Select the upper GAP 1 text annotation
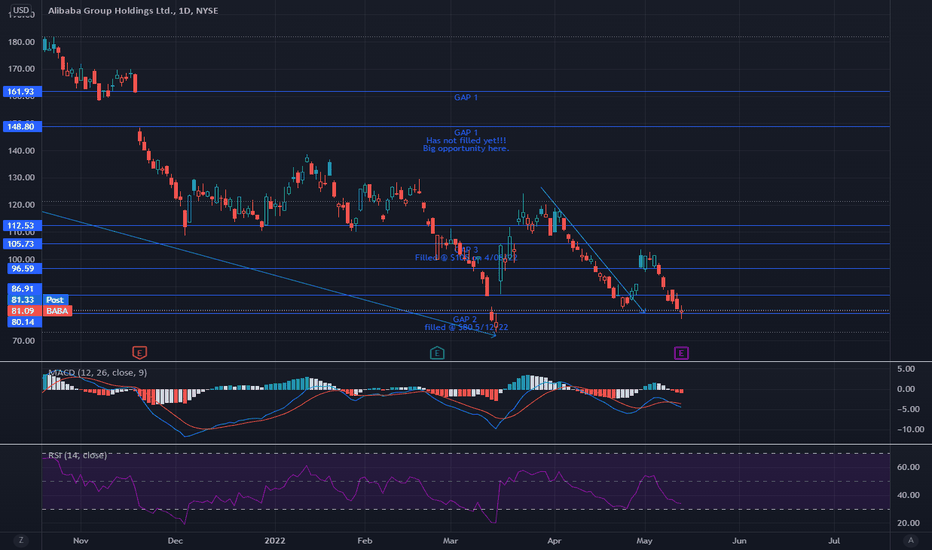Image resolution: width=932 pixels, height=550 pixels. point(466,98)
